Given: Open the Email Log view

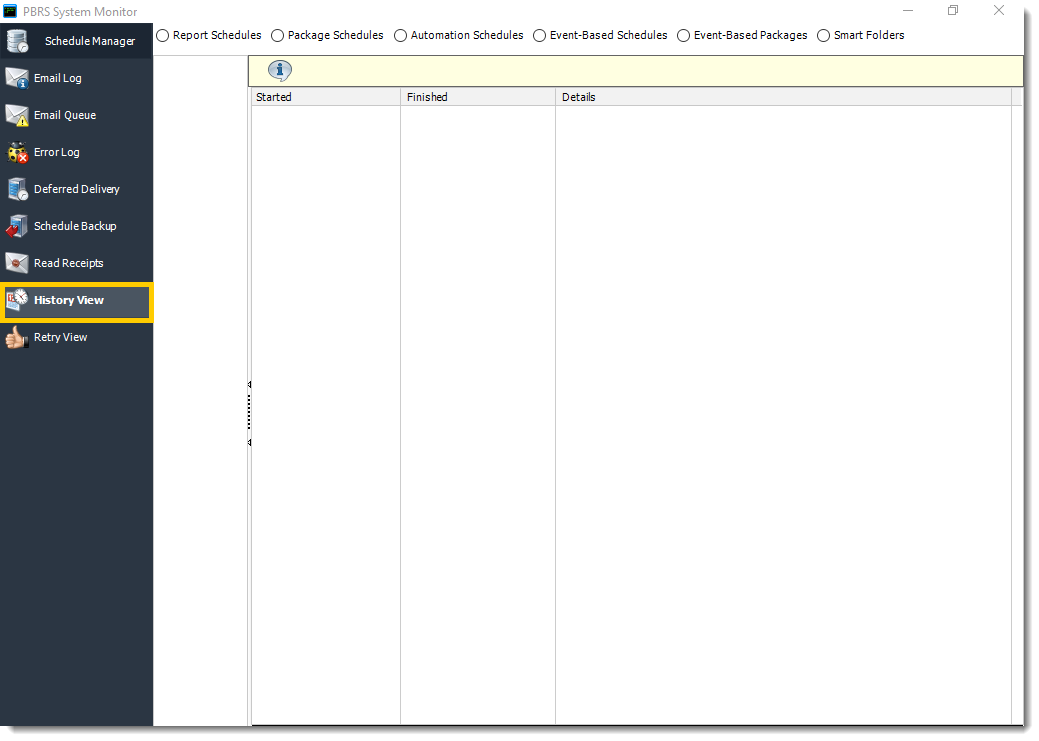Looking at the screenshot, I should pyautogui.click(x=76, y=78).
